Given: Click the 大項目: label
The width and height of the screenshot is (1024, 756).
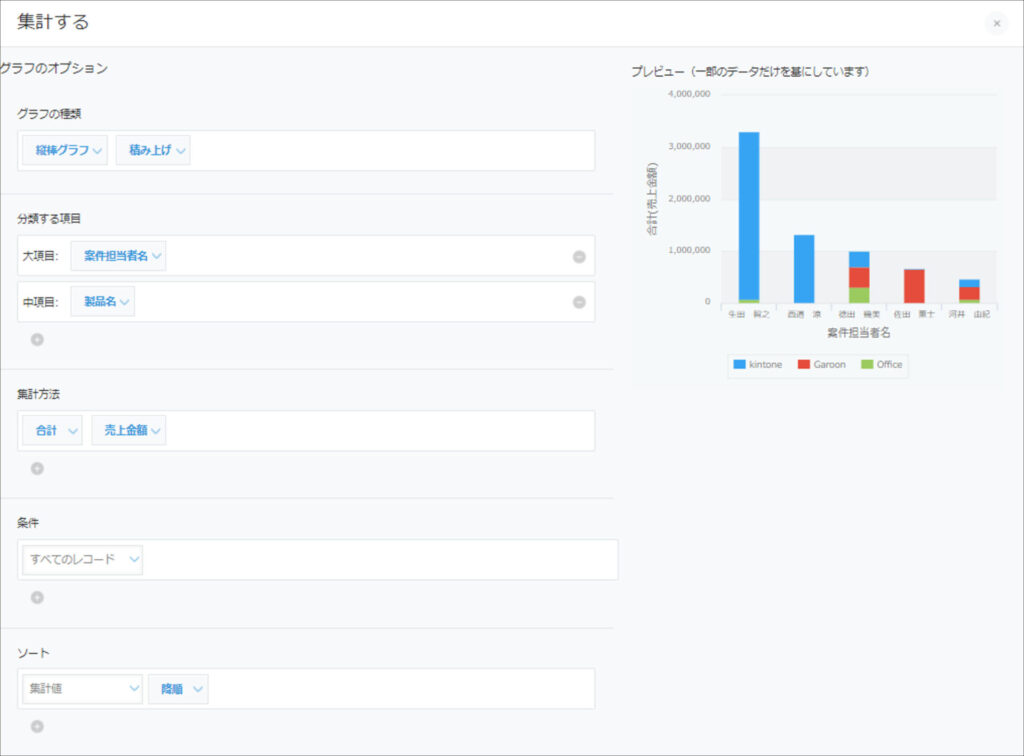Looking at the screenshot, I should point(40,256).
